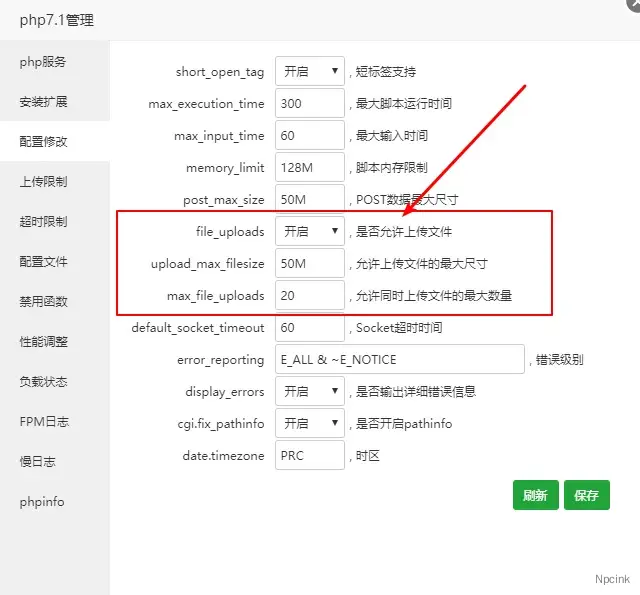Focus the memory_limit input field
Viewport: 640px width, 595px height.
[309, 168]
